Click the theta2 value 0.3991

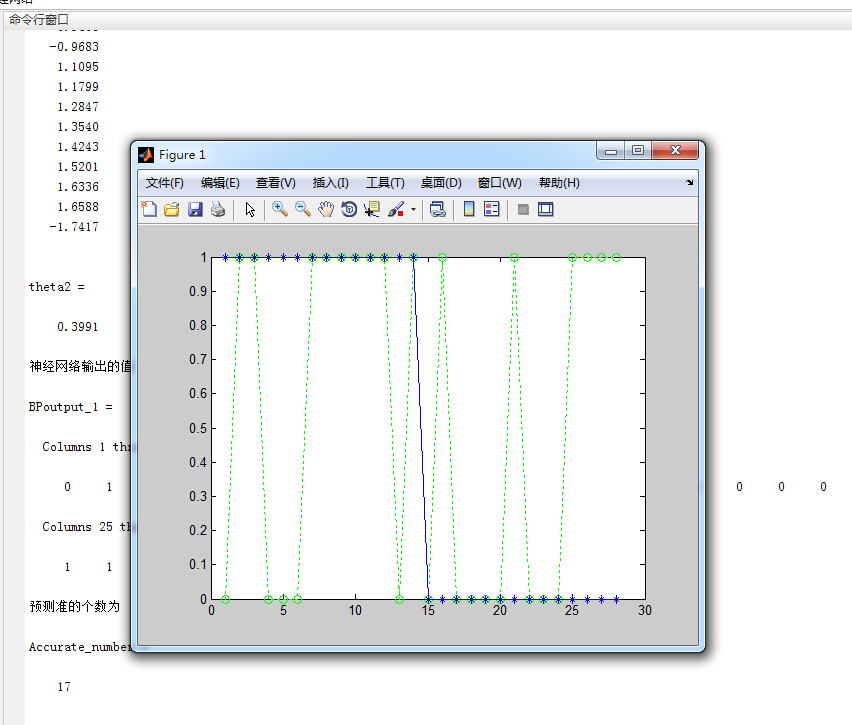coord(78,327)
